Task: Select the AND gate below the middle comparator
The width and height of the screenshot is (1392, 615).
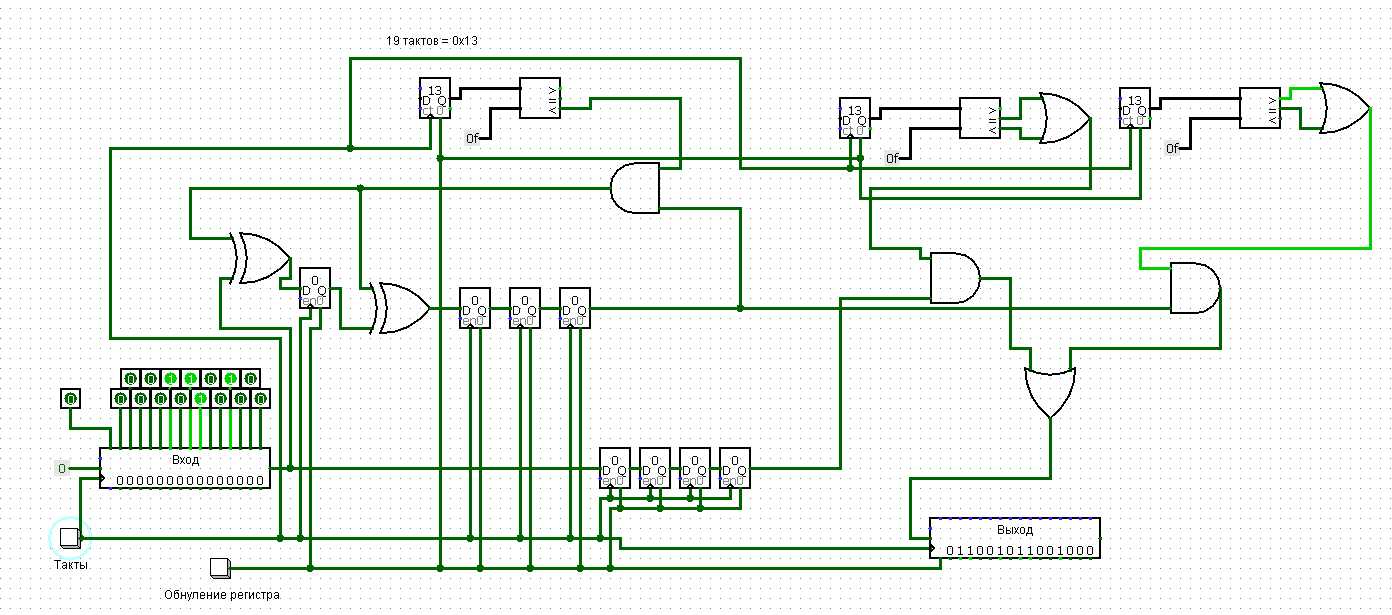Action: tap(955, 278)
